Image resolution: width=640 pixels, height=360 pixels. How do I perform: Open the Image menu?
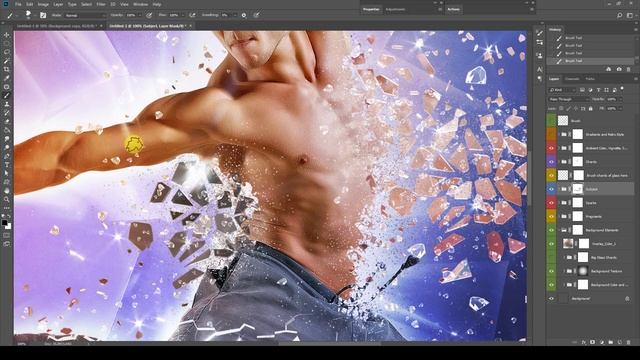tap(43, 4)
